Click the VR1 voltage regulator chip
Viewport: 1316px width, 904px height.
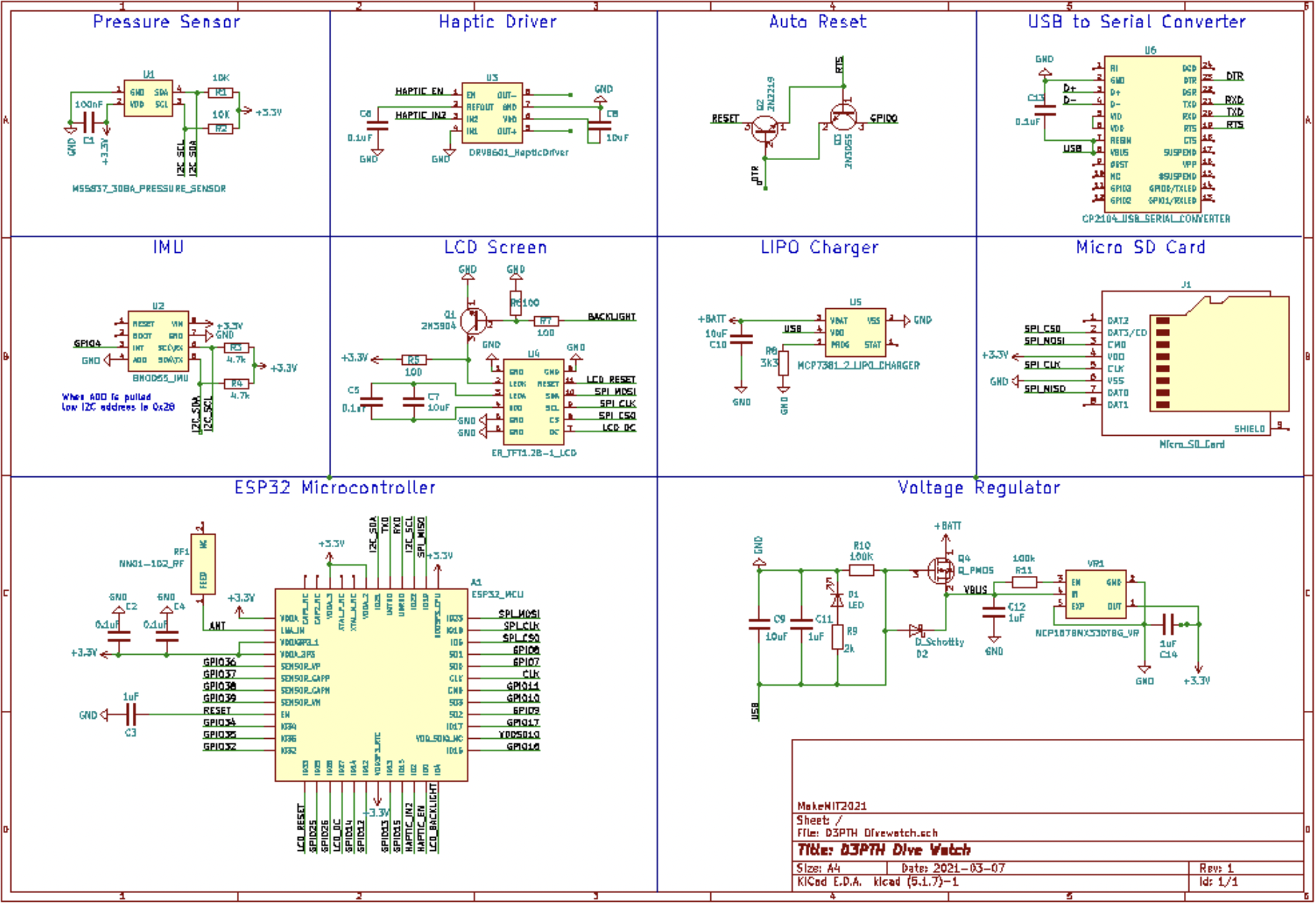pos(1094,594)
